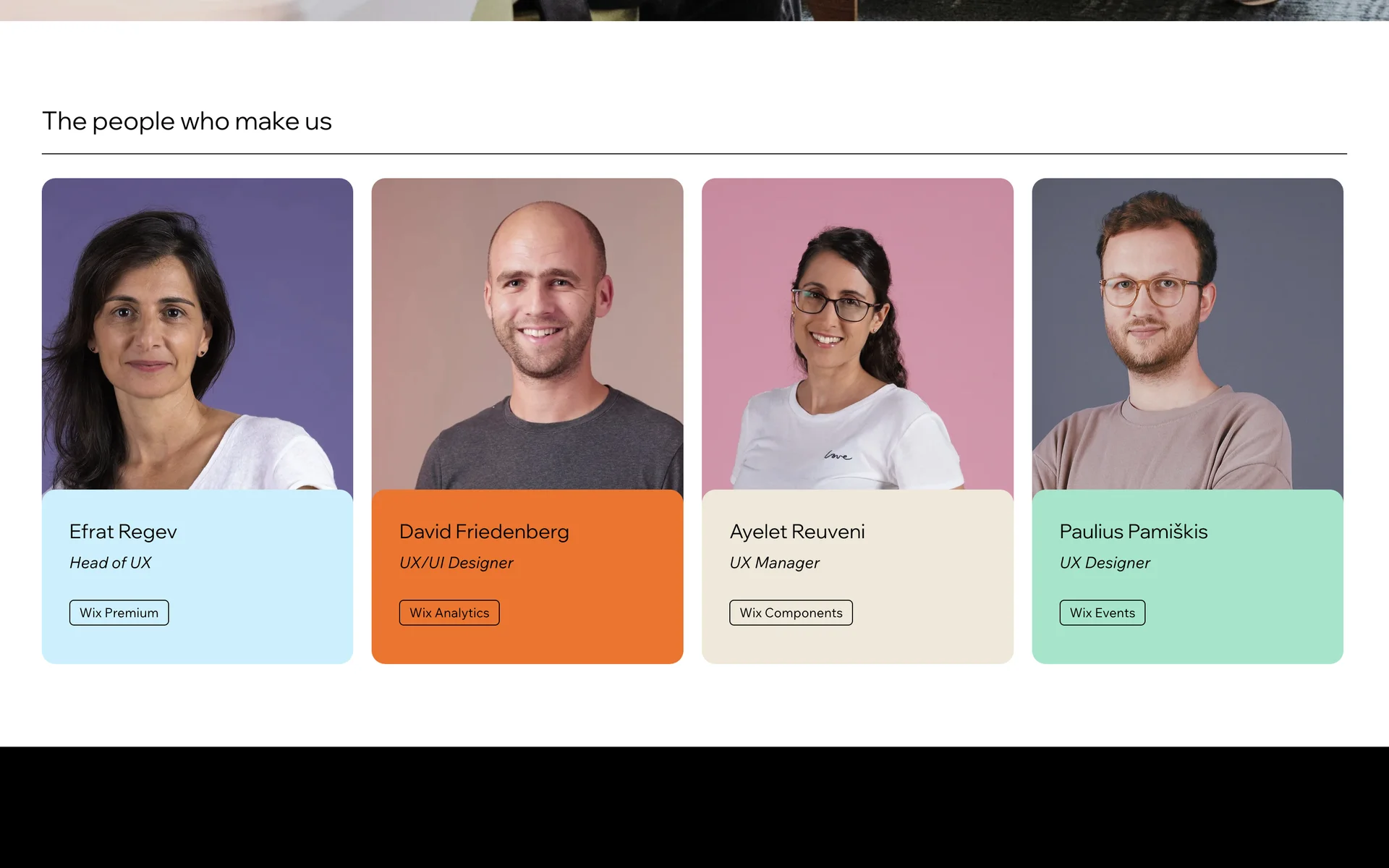Viewport: 1389px width, 868px height.
Task: Open the Wix Components tag
Action: click(x=791, y=613)
